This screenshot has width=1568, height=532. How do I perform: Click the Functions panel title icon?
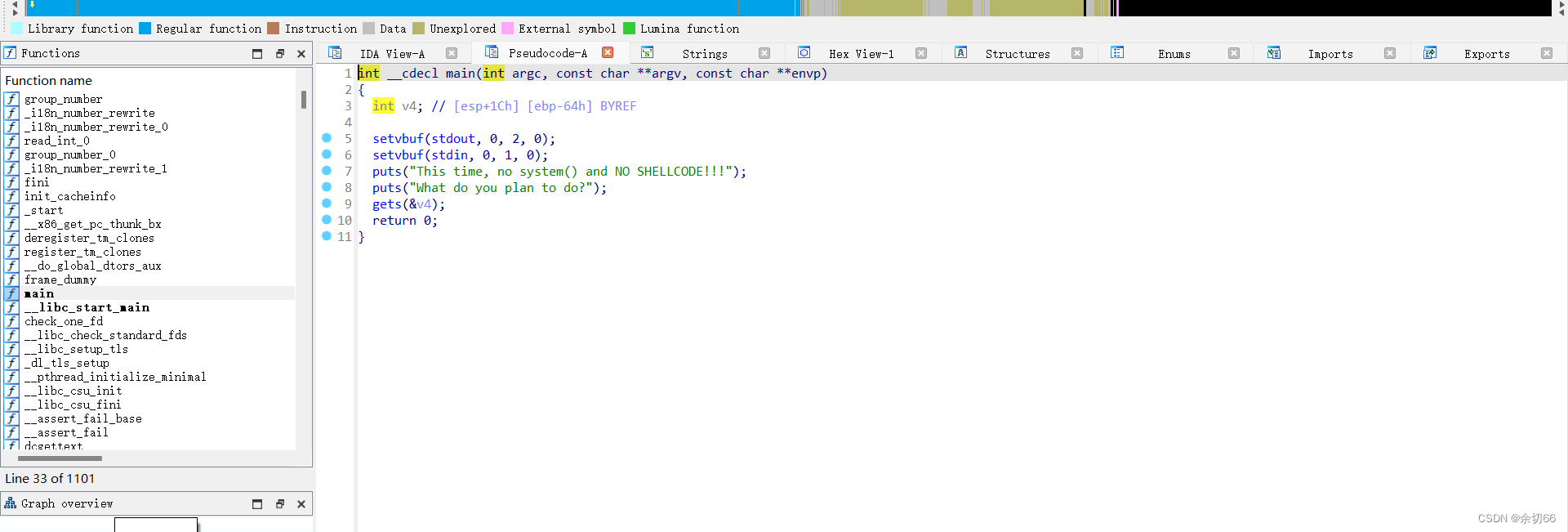pos(10,52)
